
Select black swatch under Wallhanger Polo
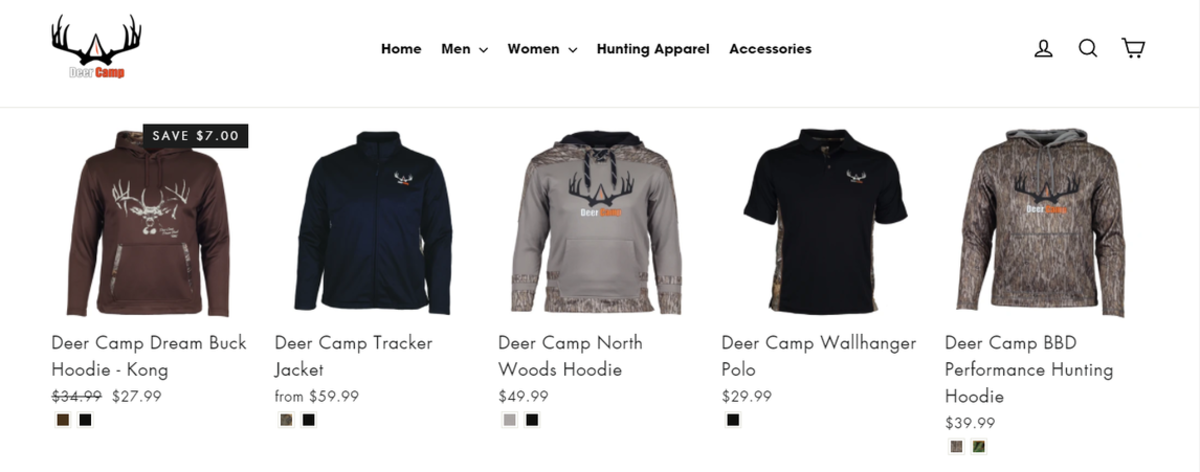(x=733, y=420)
